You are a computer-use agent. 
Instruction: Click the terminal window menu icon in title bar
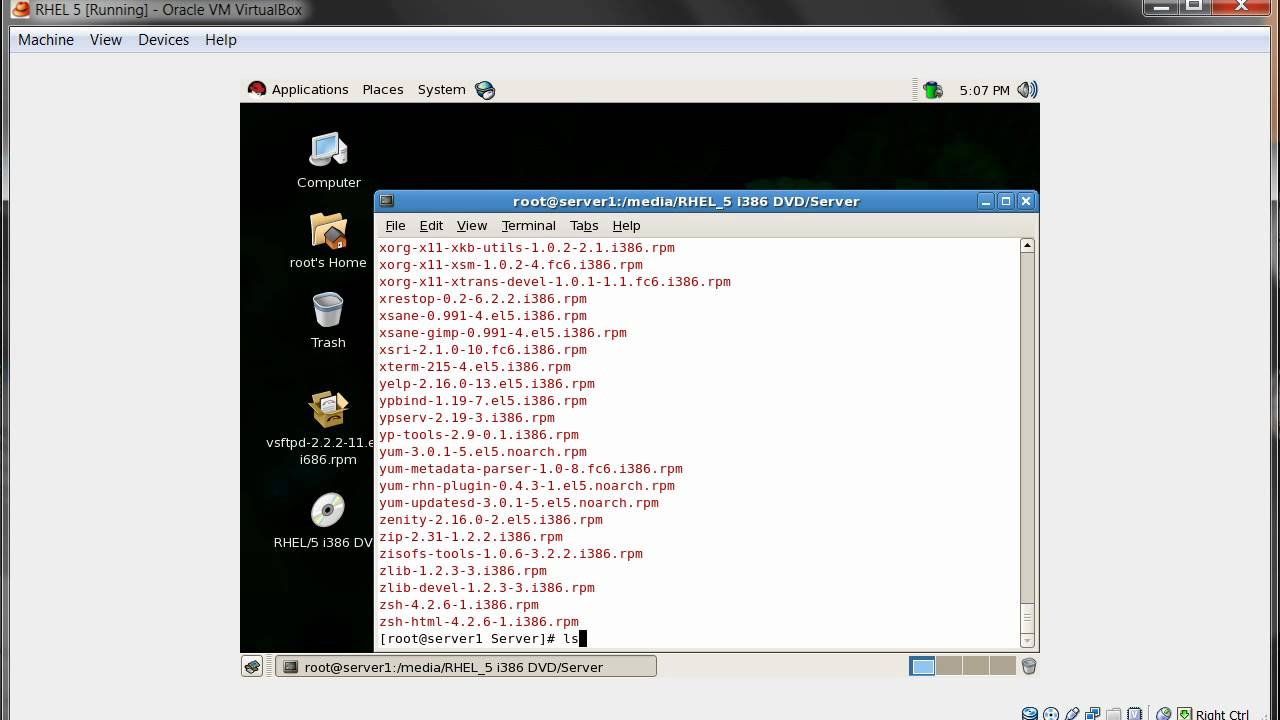click(387, 201)
